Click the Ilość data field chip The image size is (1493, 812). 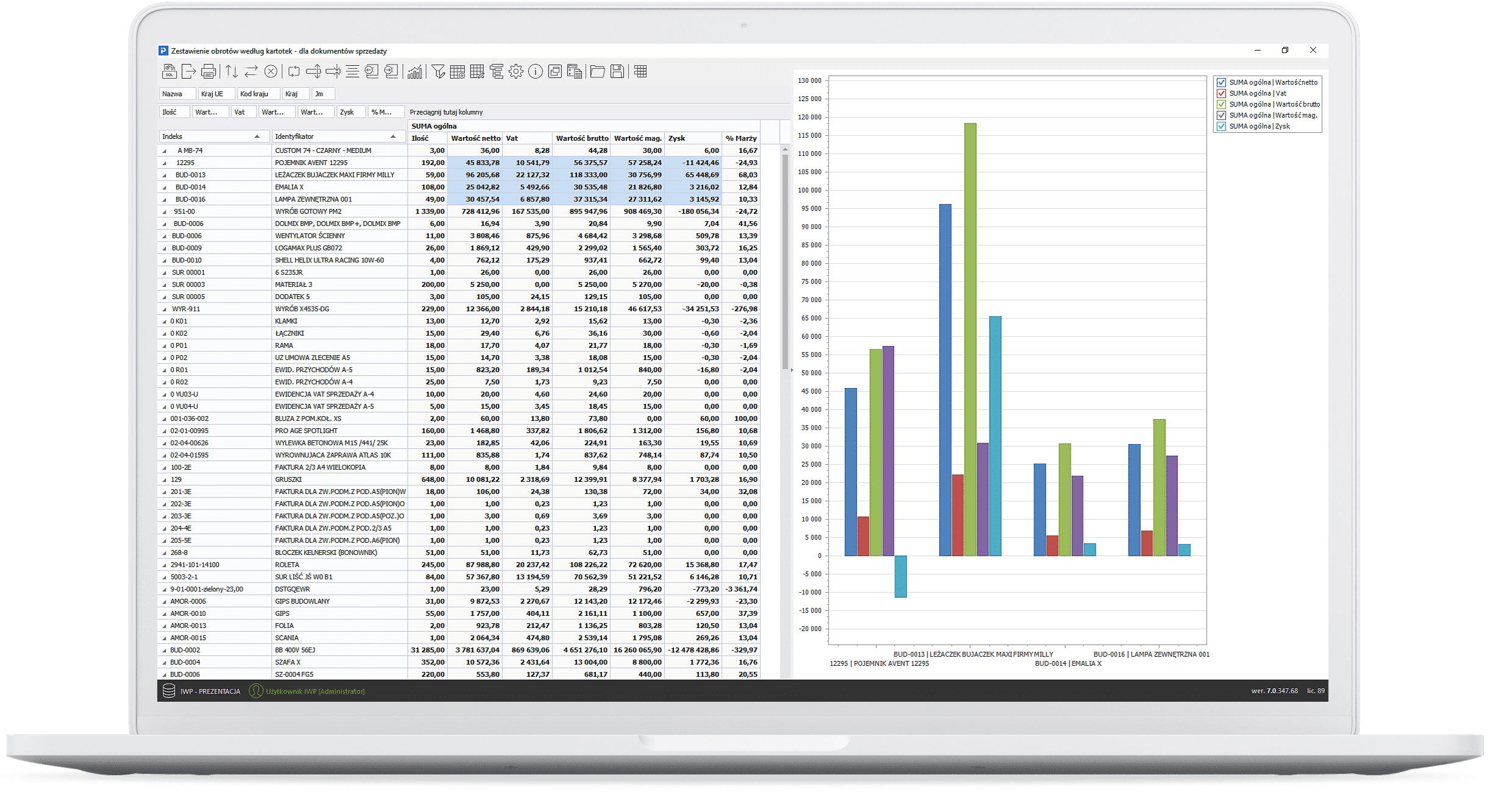point(174,112)
